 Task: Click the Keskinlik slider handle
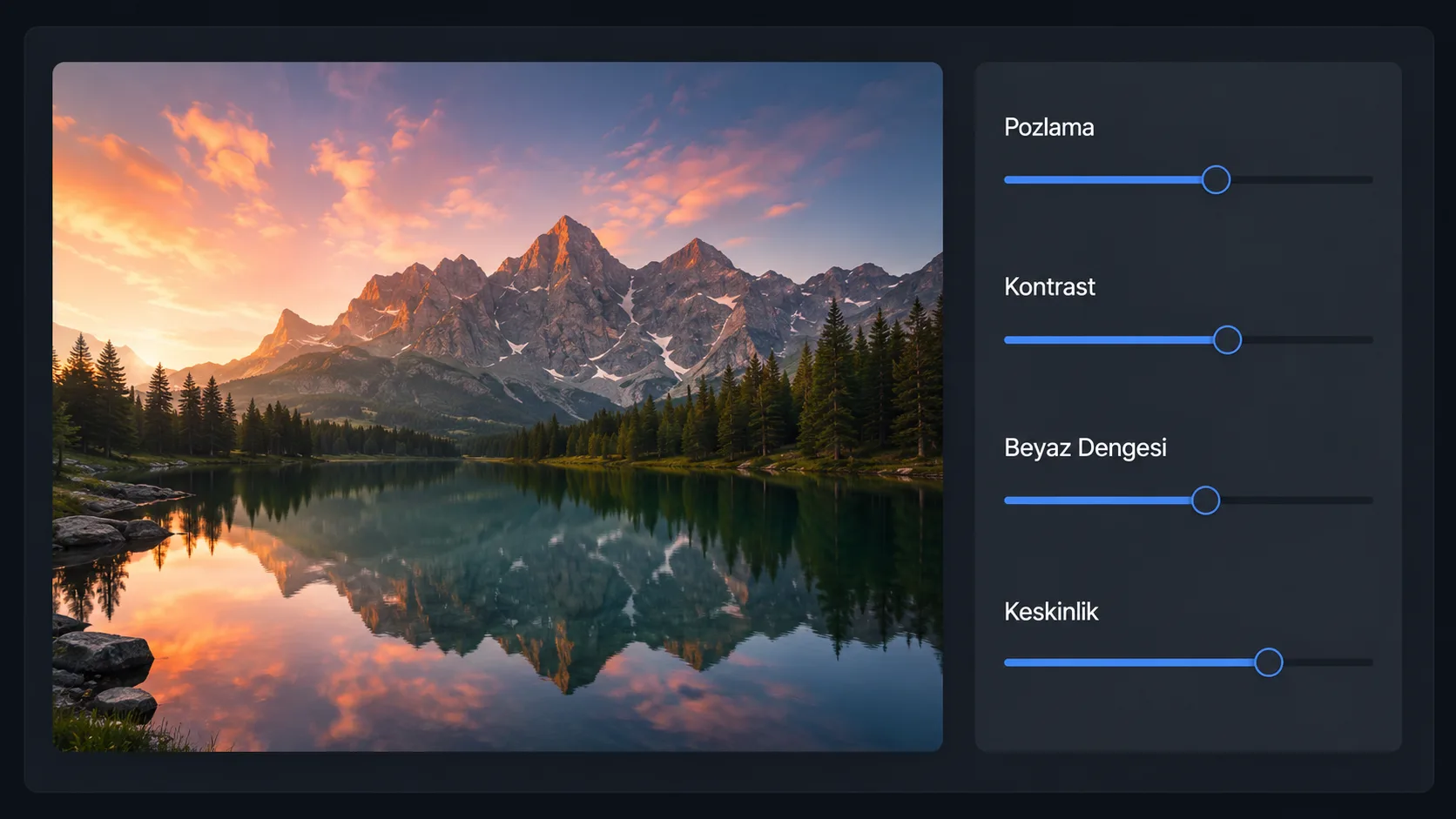(1268, 662)
